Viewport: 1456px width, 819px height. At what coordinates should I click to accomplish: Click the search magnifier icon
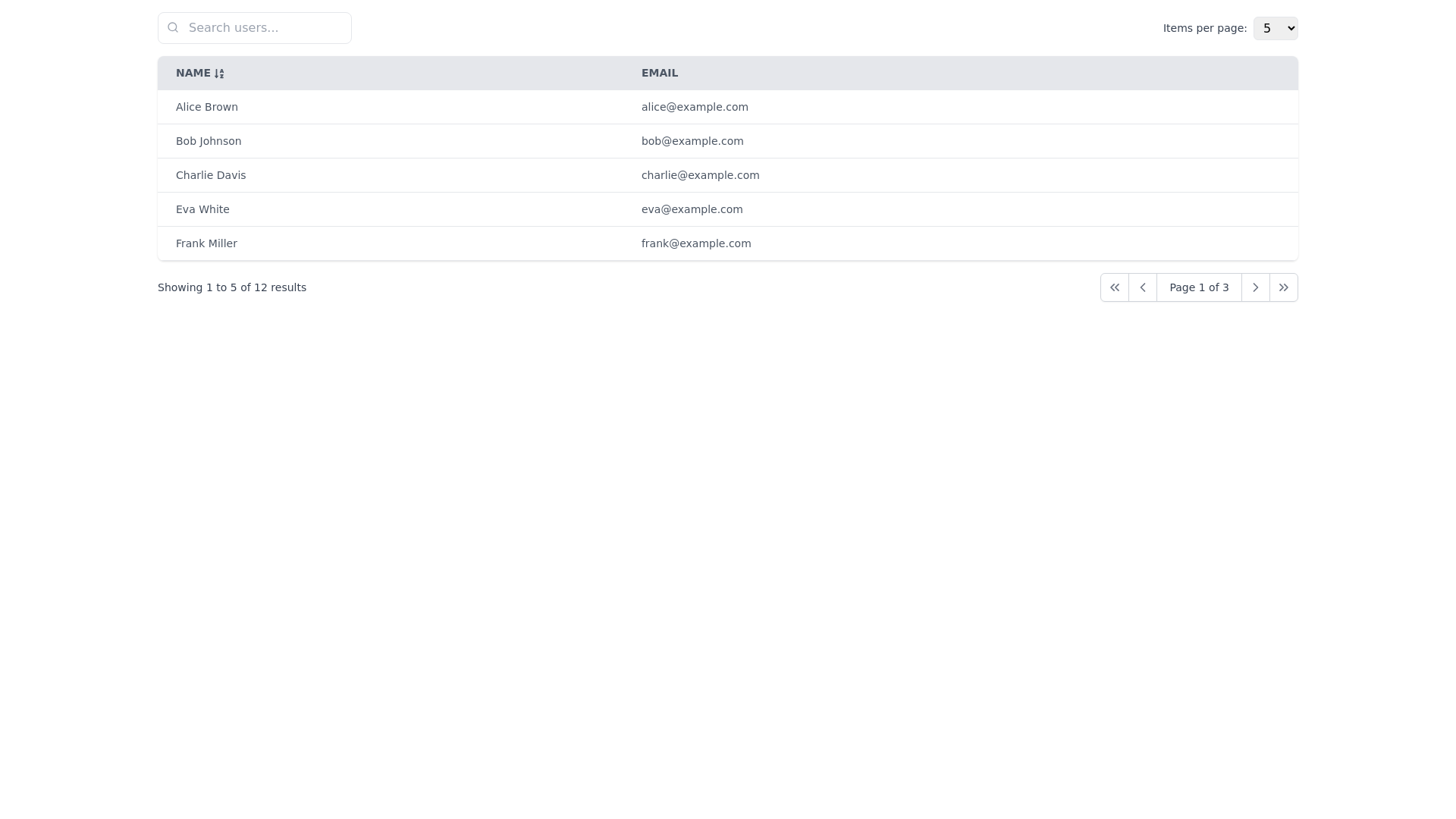(173, 27)
